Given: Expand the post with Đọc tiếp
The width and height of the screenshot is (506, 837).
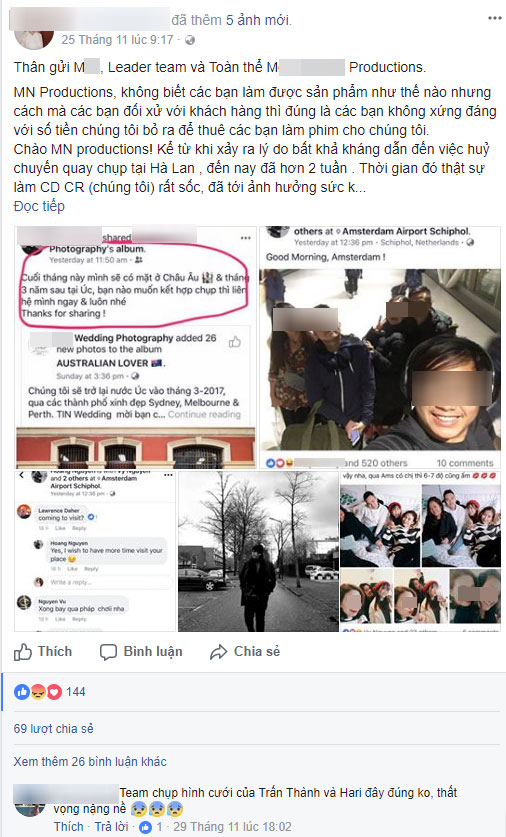Looking at the screenshot, I should pyautogui.click(x=39, y=206).
